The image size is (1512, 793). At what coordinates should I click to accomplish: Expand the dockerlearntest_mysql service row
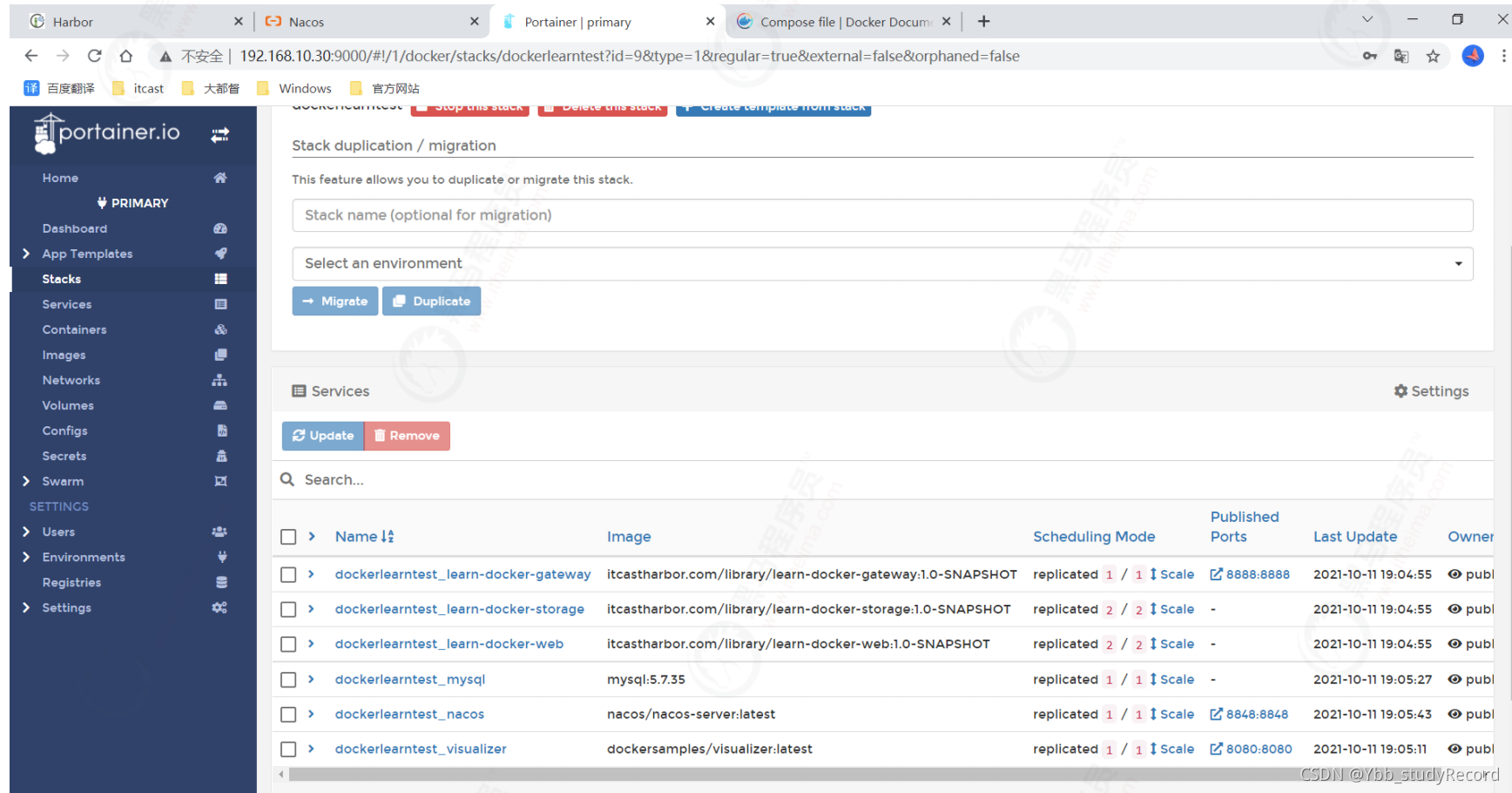point(312,679)
